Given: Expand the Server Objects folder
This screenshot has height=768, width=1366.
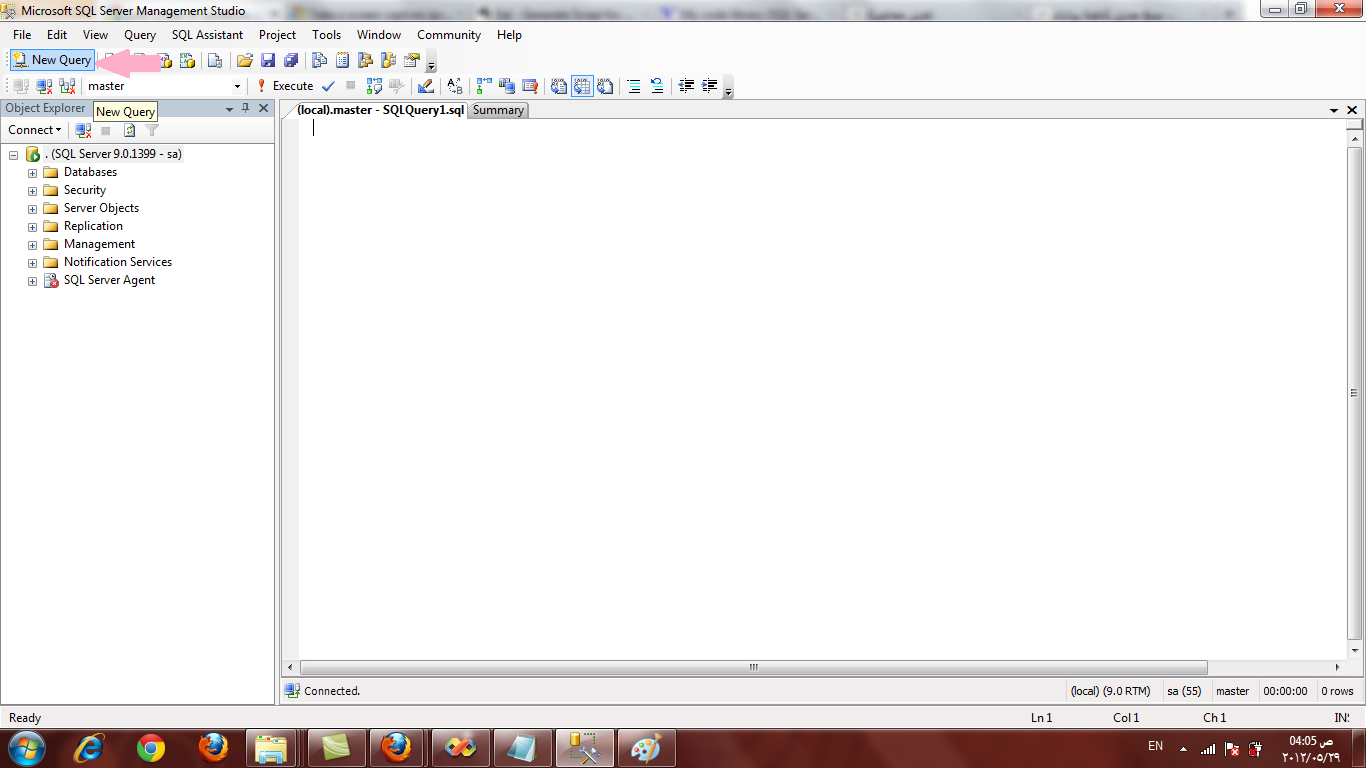Looking at the screenshot, I should tap(32, 209).
